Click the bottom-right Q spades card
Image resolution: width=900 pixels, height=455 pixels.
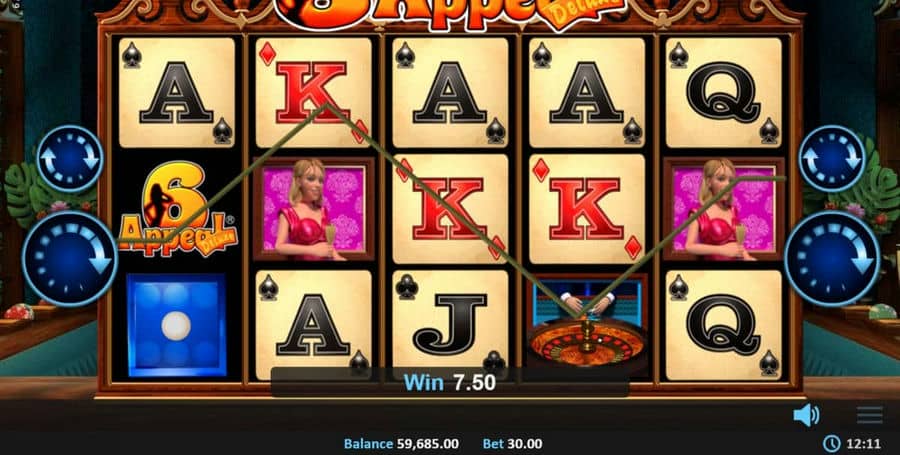point(724,325)
